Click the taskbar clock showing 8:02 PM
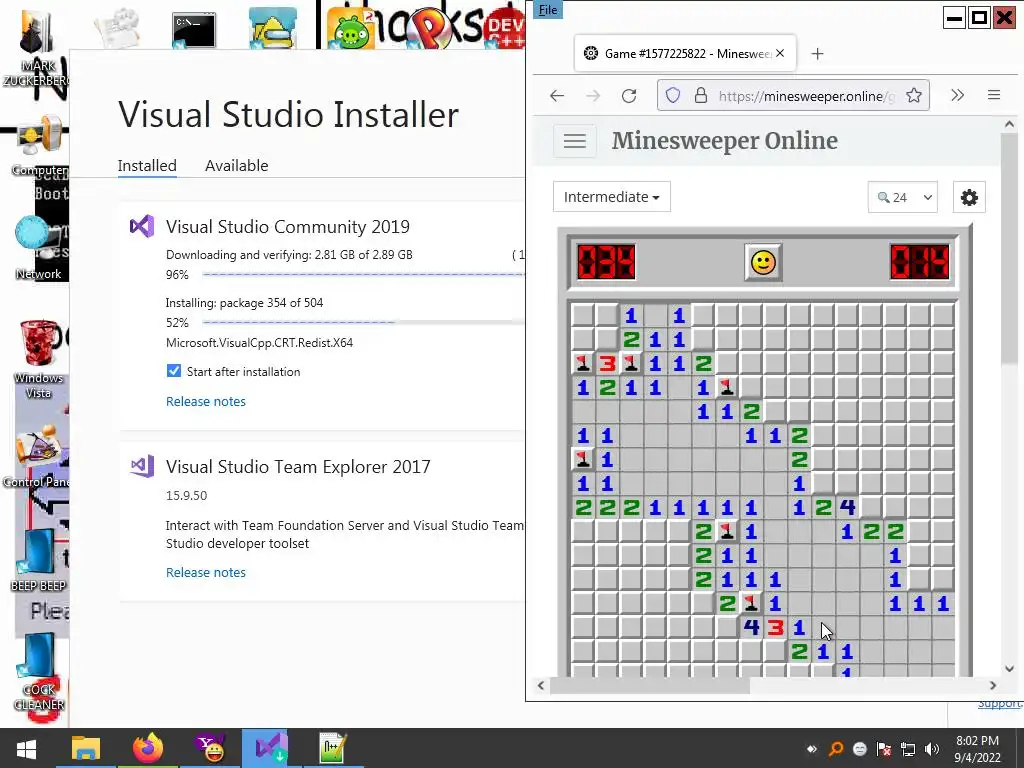Screen dimensions: 1024x768 tap(977, 749)
